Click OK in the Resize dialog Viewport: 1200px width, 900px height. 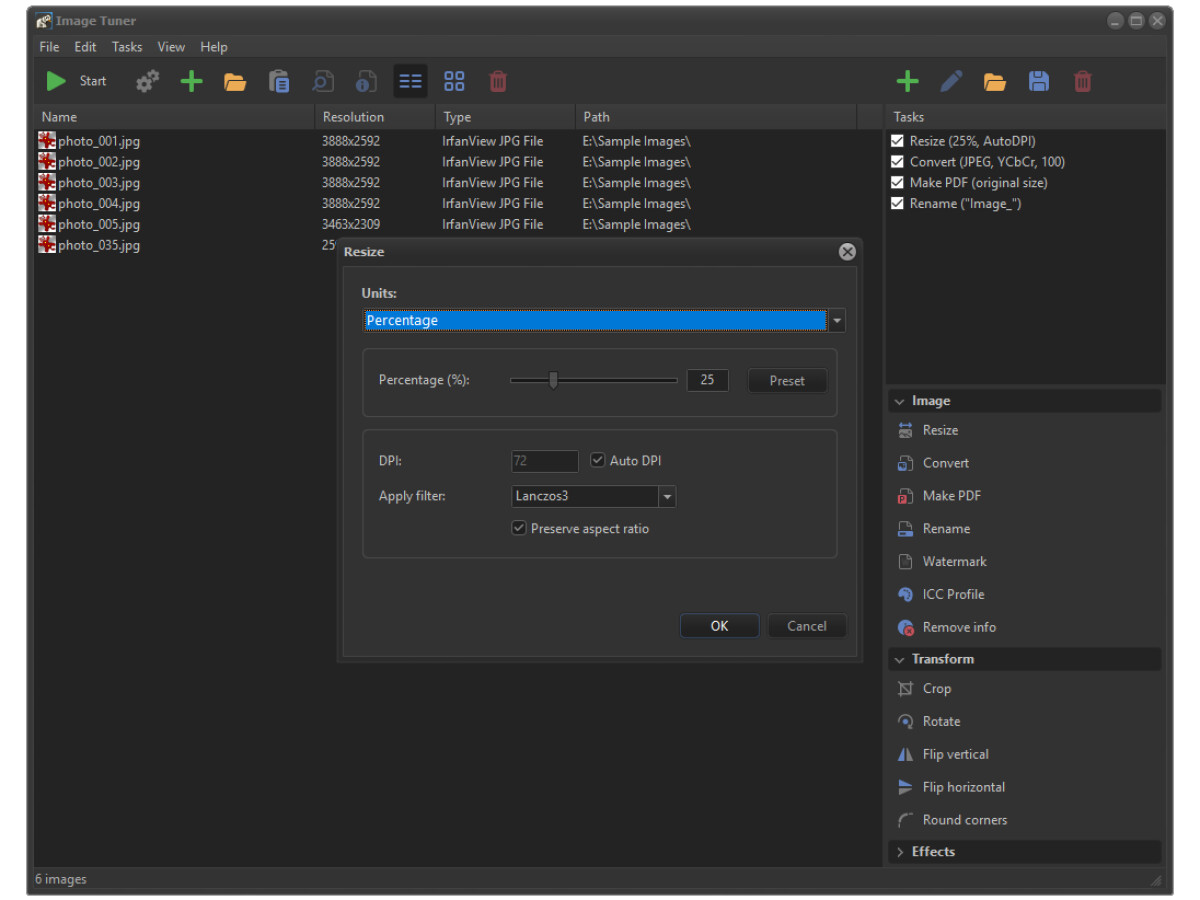(720, 626)
